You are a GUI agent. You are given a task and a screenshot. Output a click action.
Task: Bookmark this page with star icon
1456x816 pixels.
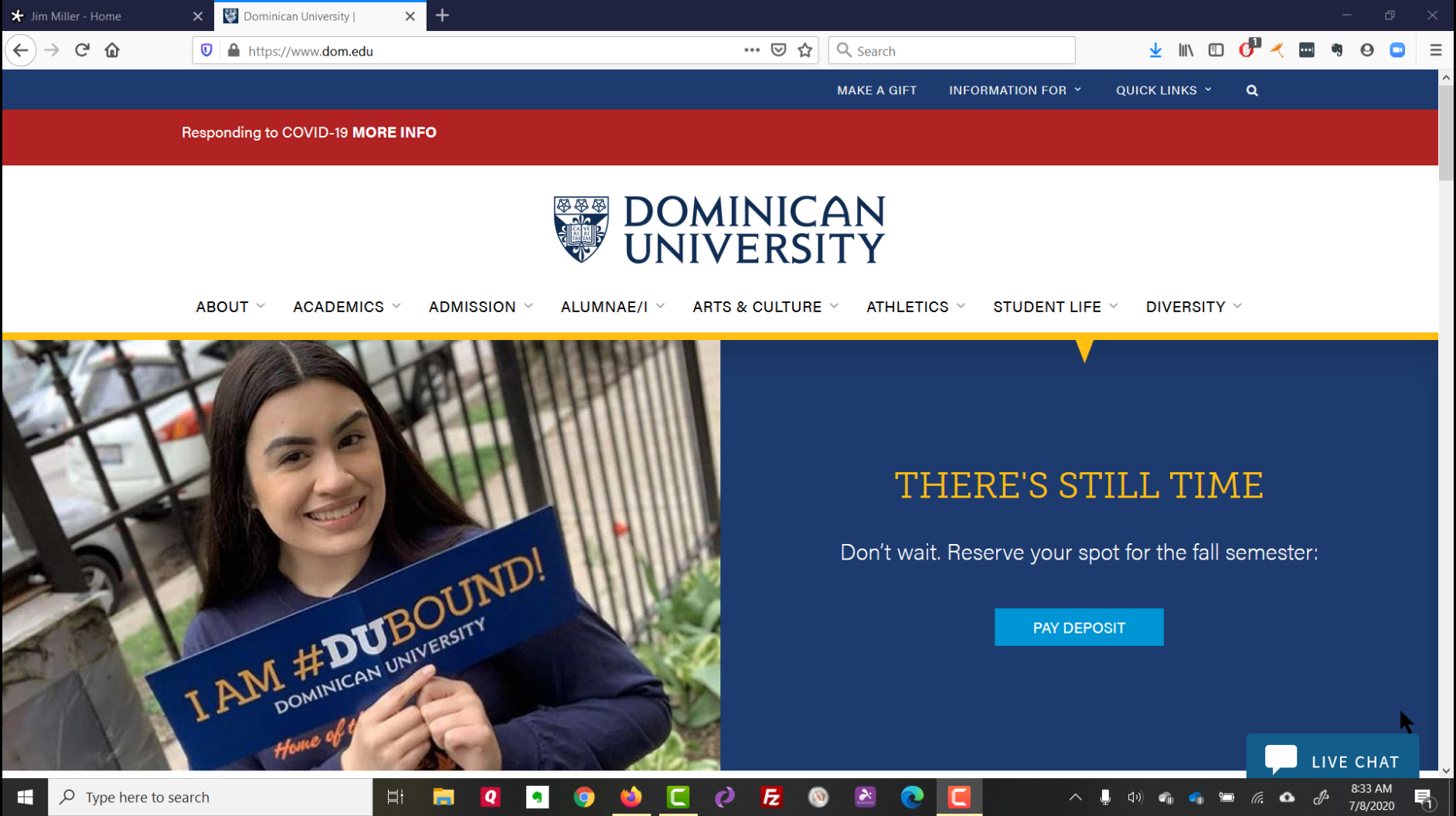coord(805,50)
